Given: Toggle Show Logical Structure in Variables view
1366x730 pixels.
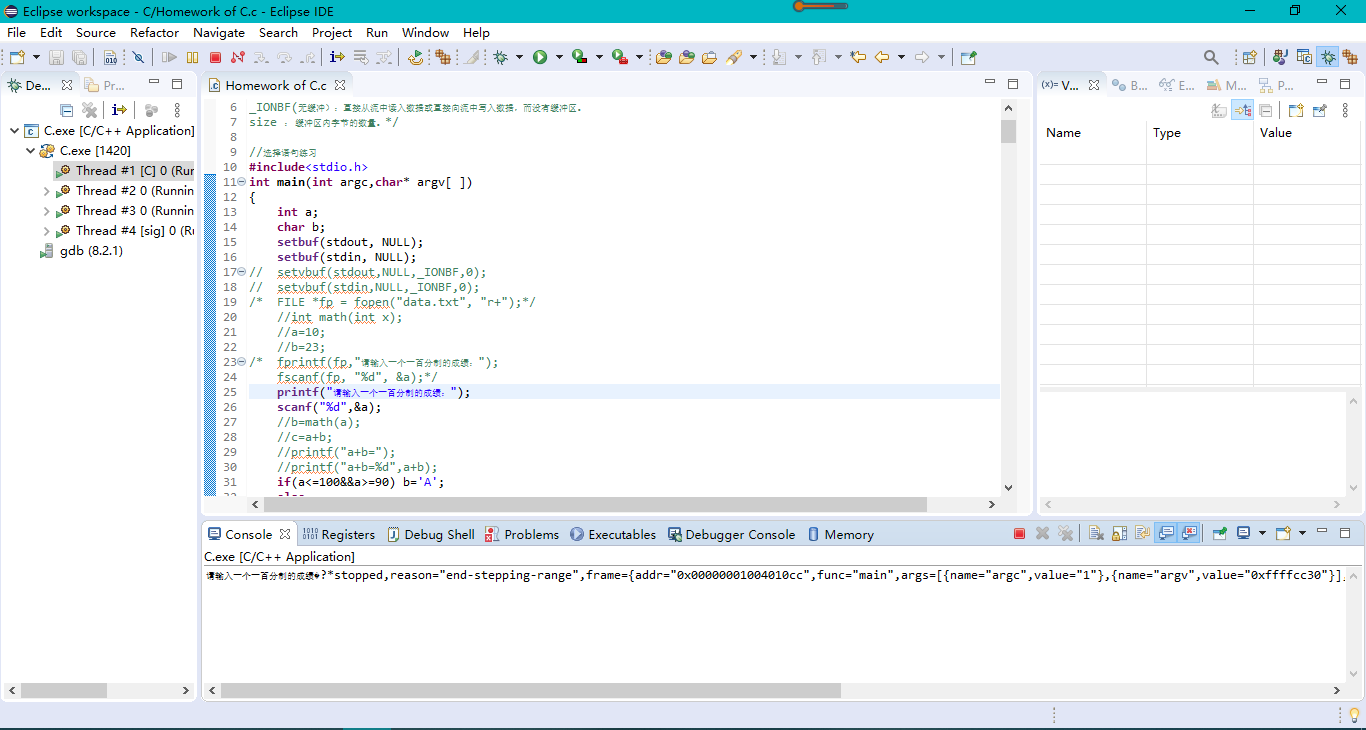Looking at the screenshot, I should tap(1242, 110).
